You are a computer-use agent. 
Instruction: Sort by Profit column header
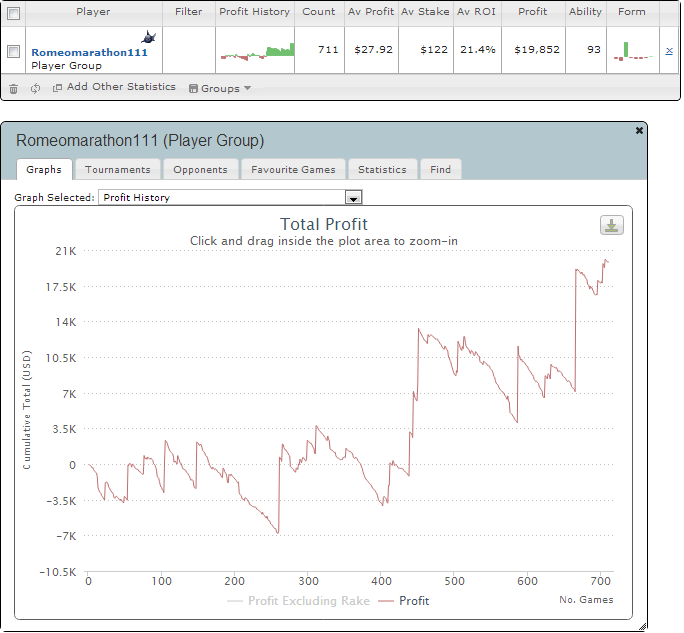pos(533,12)
